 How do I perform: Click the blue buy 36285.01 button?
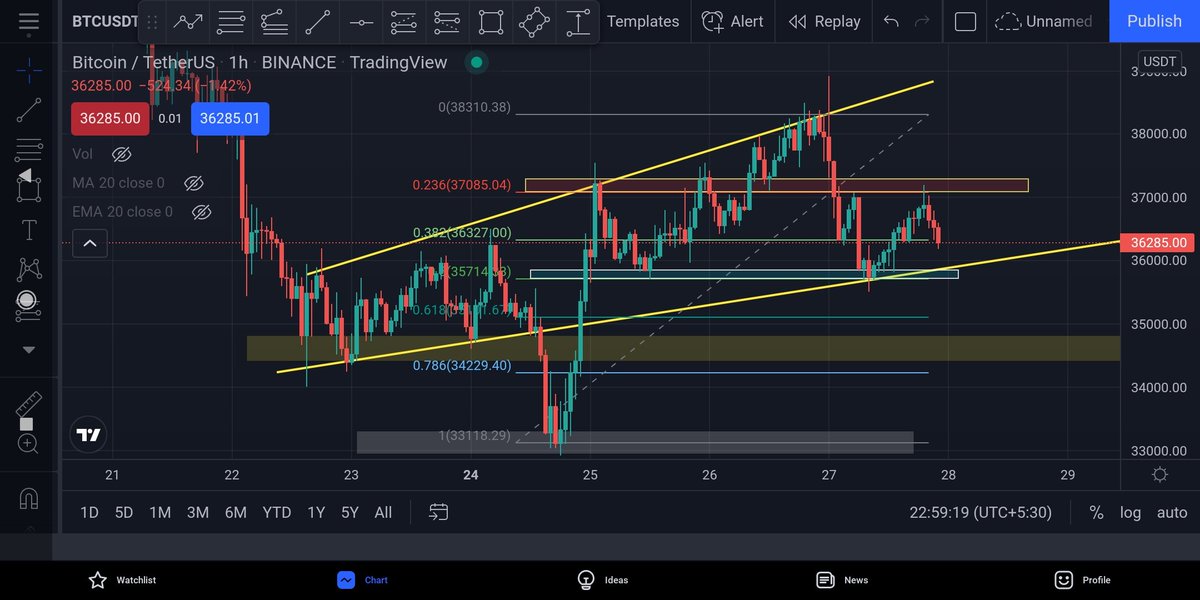230,118
